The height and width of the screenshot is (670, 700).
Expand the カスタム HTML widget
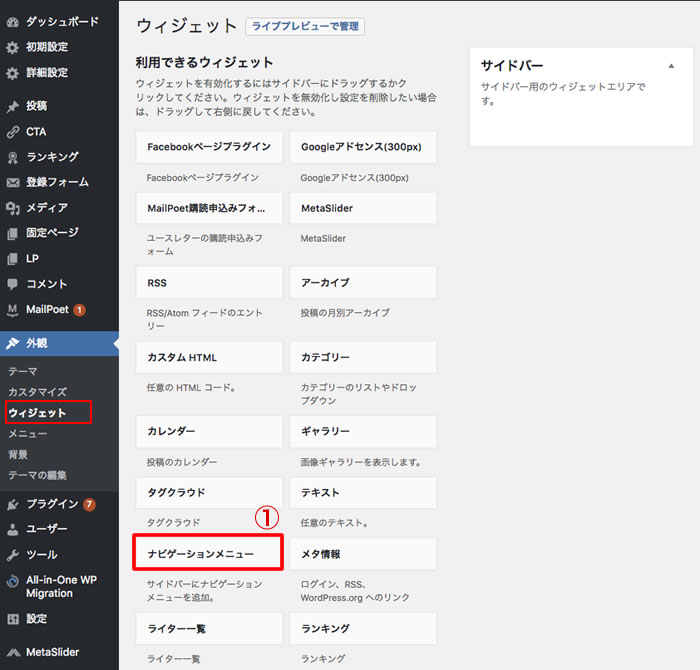pyautogui.click(x=209, y=357)
